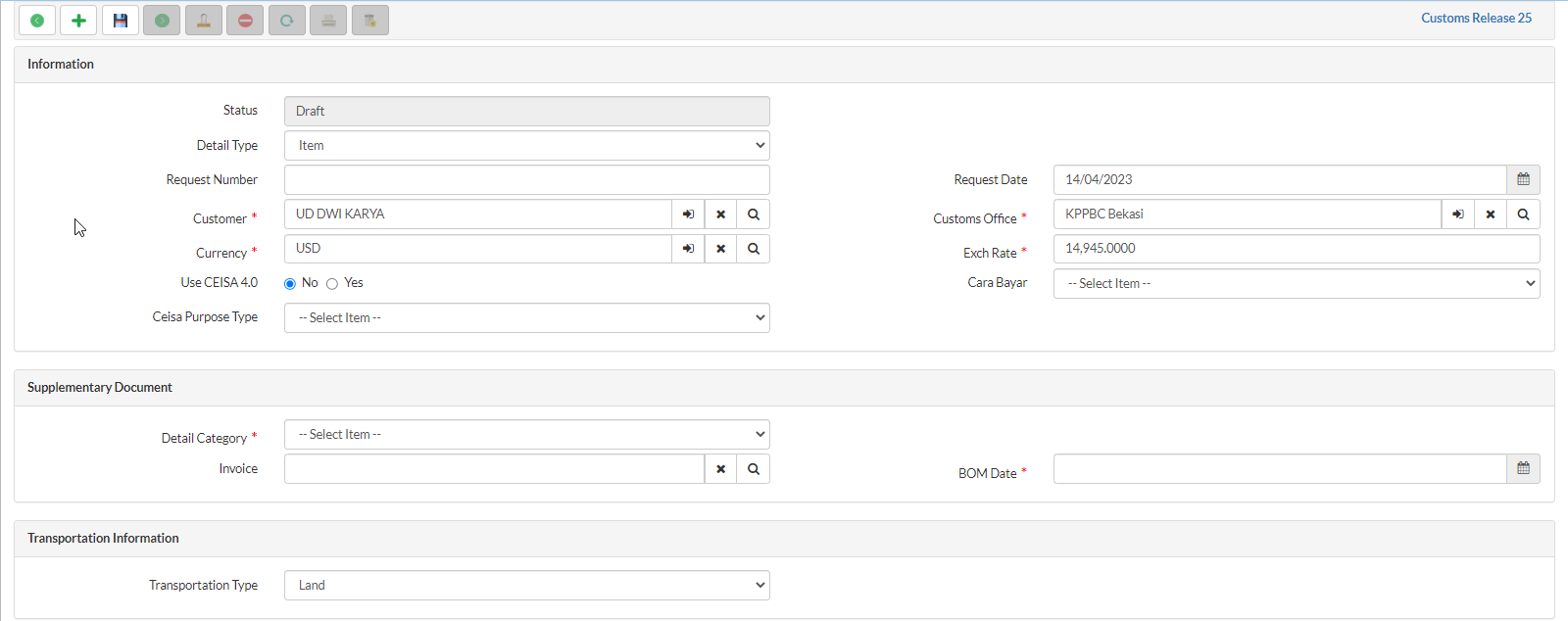Select Yes for Use CEISA 4.0
Screen dimensions: 1568x621
pyautogui.click(x=332, y=284)
